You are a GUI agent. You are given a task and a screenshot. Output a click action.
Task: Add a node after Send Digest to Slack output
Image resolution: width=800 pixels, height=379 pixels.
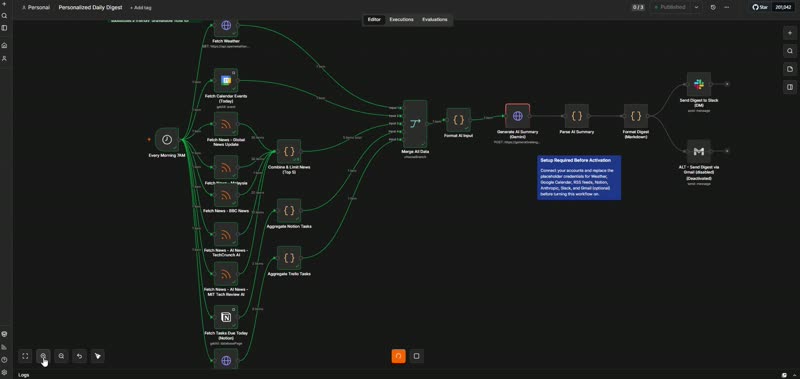tap(727, 84)
